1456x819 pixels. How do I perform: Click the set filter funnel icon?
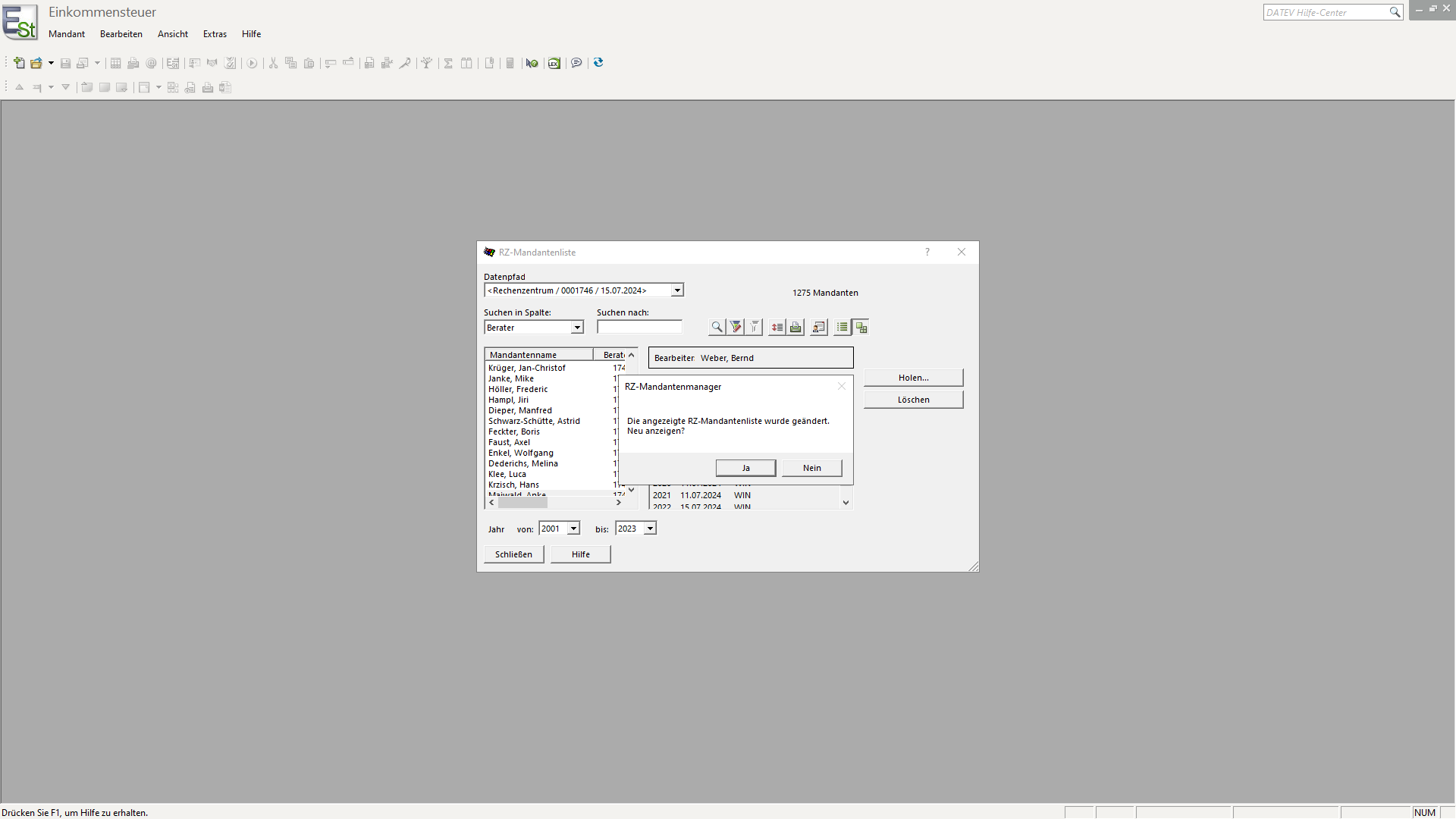[x=736, y=328]
